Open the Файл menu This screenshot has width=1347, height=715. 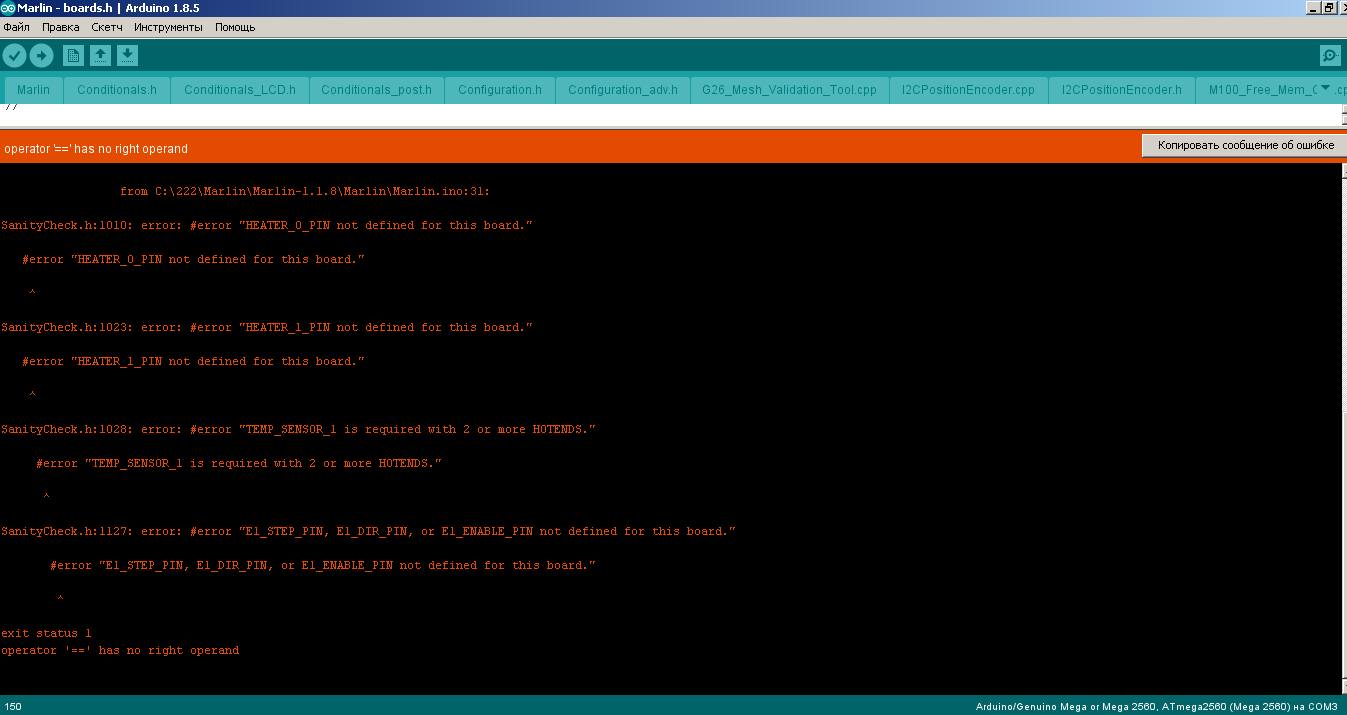pyautogui.click(x=16, y=27)
